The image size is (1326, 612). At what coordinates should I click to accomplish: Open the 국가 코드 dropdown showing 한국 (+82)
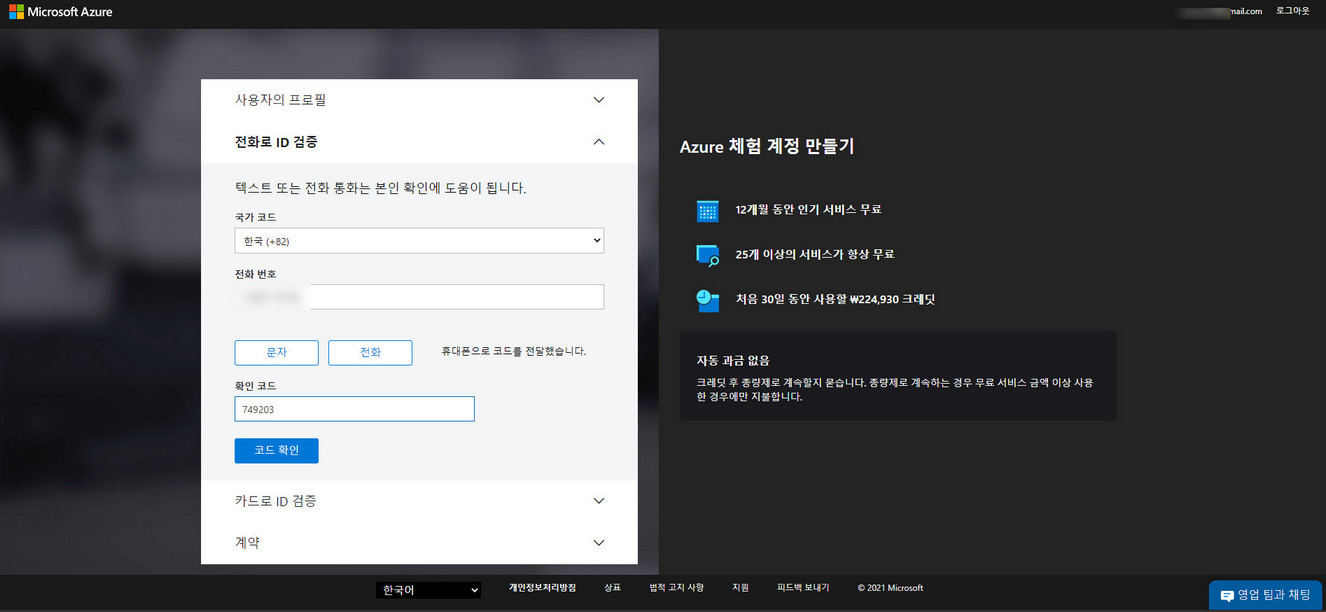pos(419,241)
